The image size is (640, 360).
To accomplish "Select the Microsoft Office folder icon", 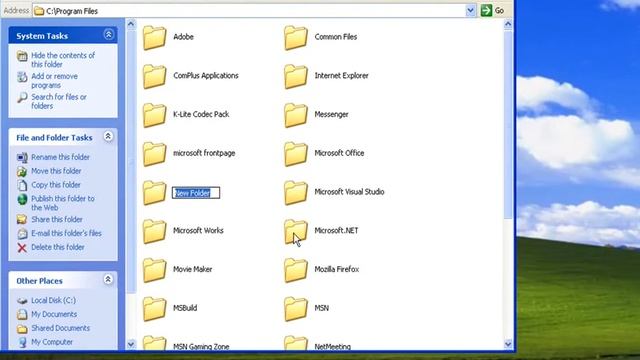I will click(296, 154).
